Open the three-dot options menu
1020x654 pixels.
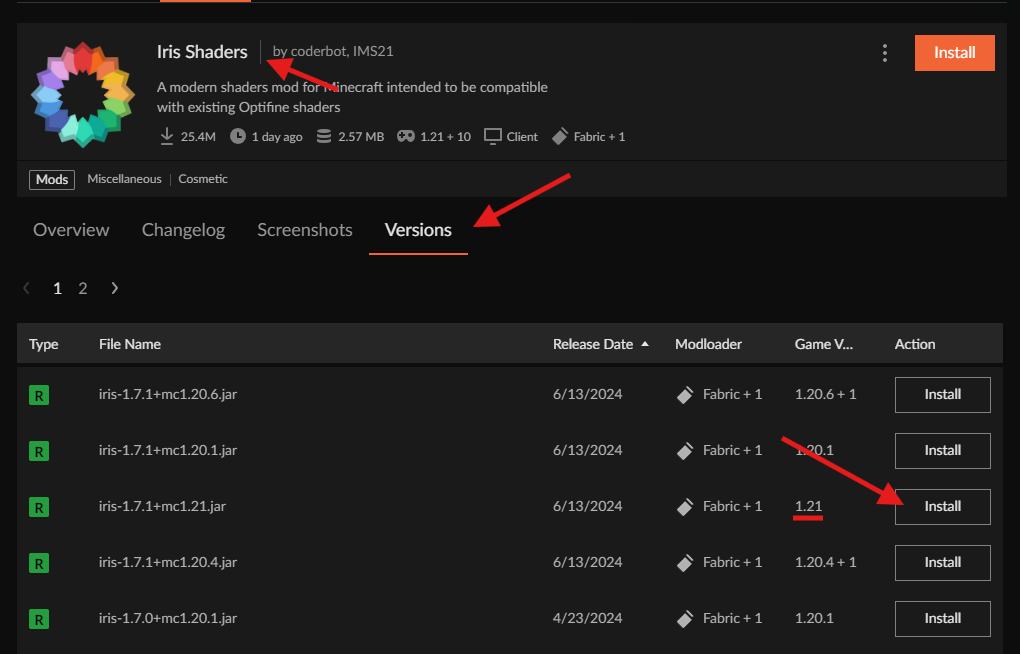tap(884, 53)
